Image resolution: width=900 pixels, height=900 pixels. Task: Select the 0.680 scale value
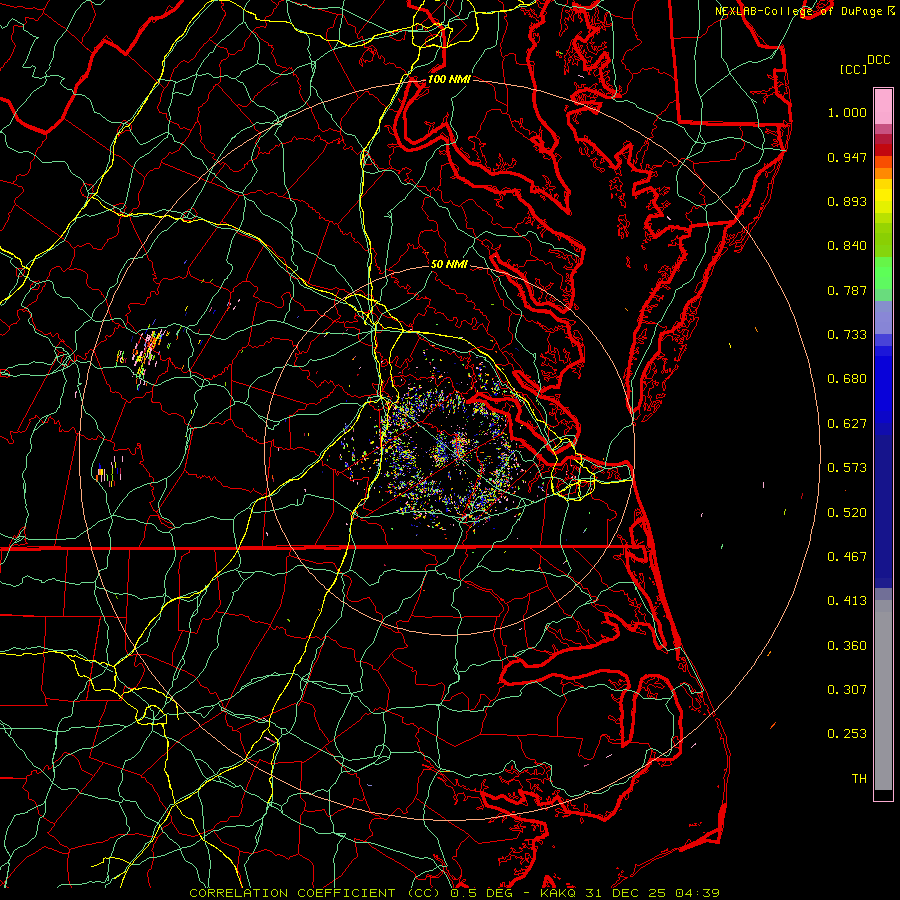(847, 379)
